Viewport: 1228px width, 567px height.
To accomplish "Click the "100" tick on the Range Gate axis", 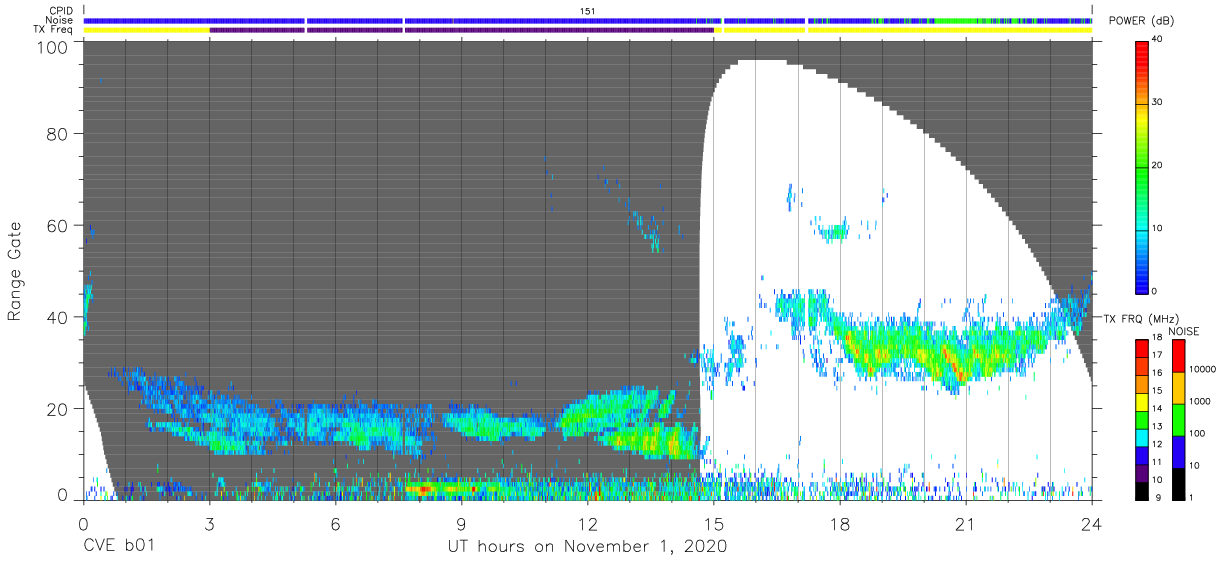I will pos(53,47).
